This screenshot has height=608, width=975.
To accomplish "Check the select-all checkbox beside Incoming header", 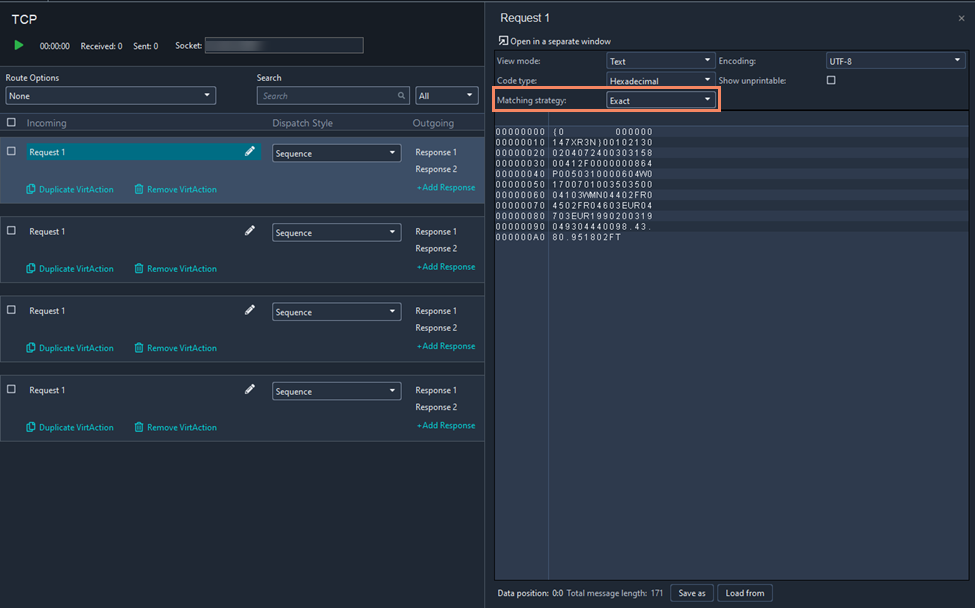I will (11, 123).
